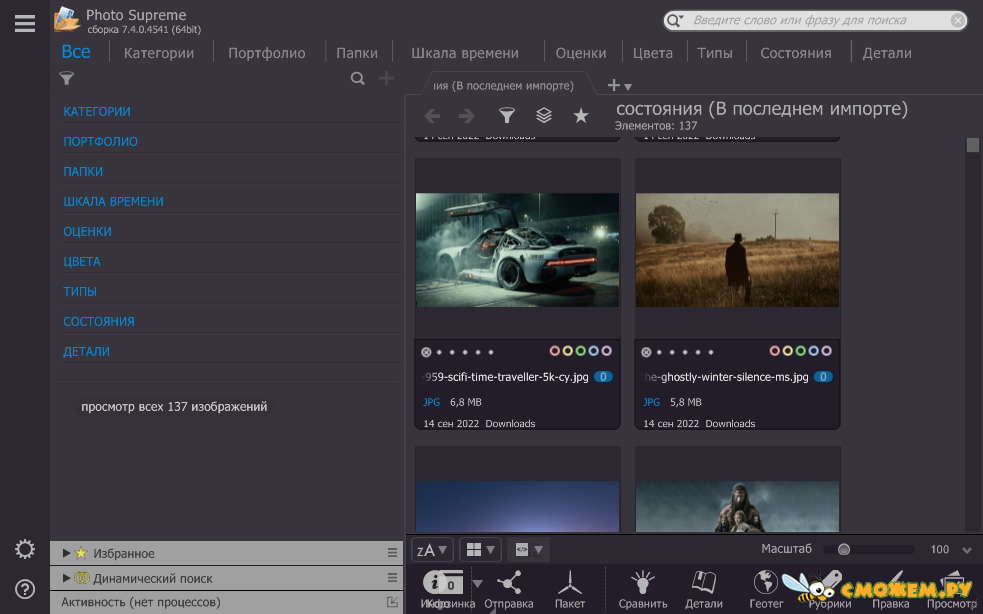Select the (В последнем импорте) collection tab
Image resolution: width=983 pixels, height=614 pixels.
pyautogui.click(x=503, y=86)
